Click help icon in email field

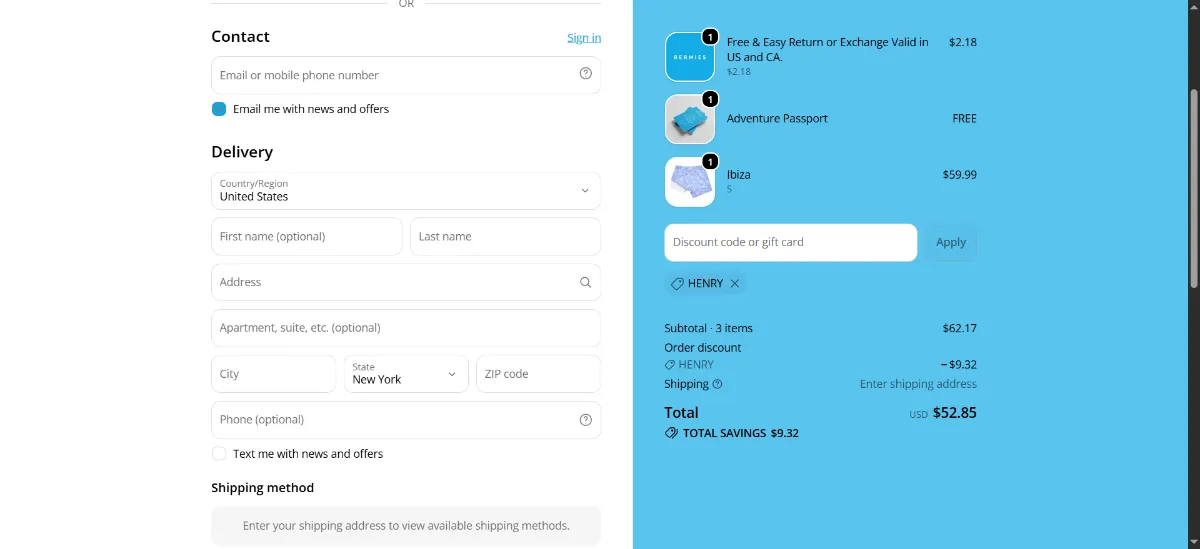(x=586, y=74)
